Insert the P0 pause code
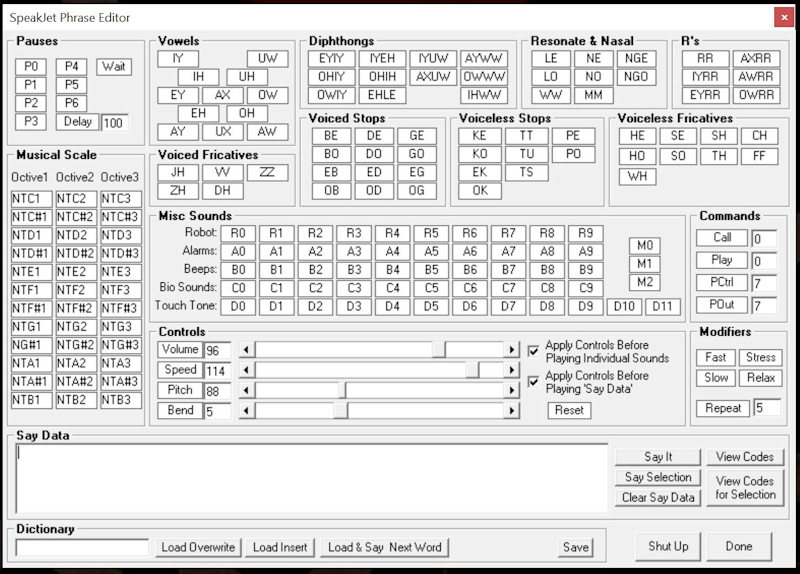Screen dimensions: 800x574 pyautogui.click(x=31, y=67)
